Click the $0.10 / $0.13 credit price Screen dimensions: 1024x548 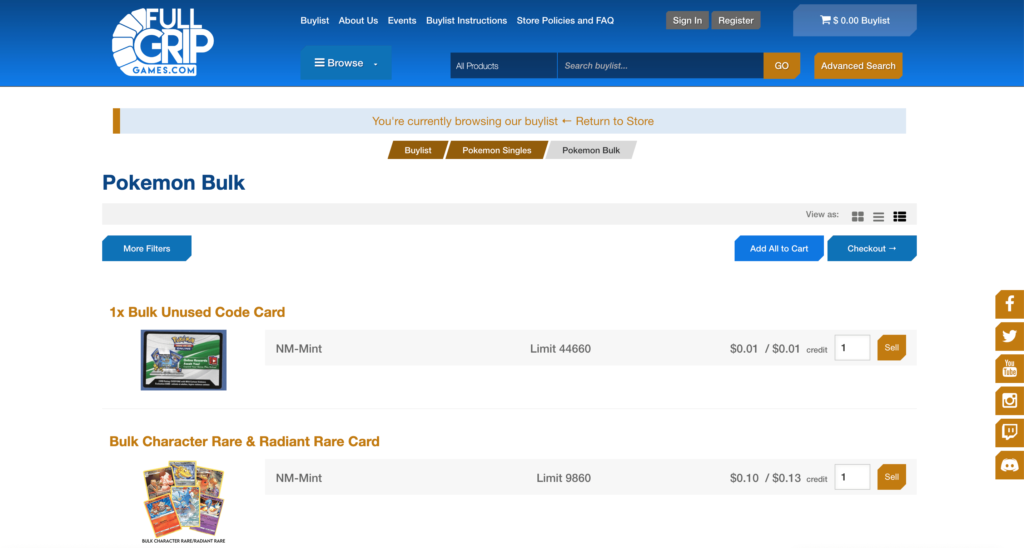pos(778,478)
